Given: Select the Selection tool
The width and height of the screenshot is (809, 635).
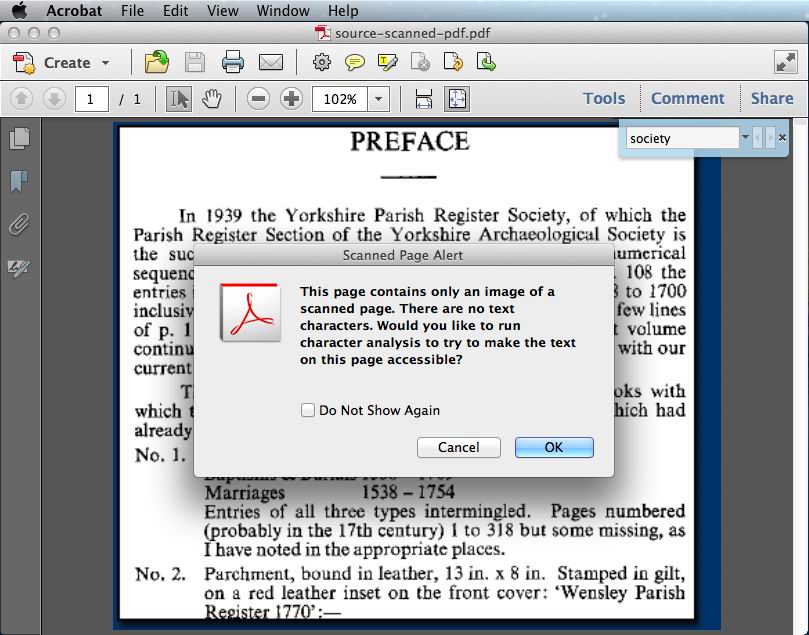Looking at the screenshot, I should pos(178,99).
